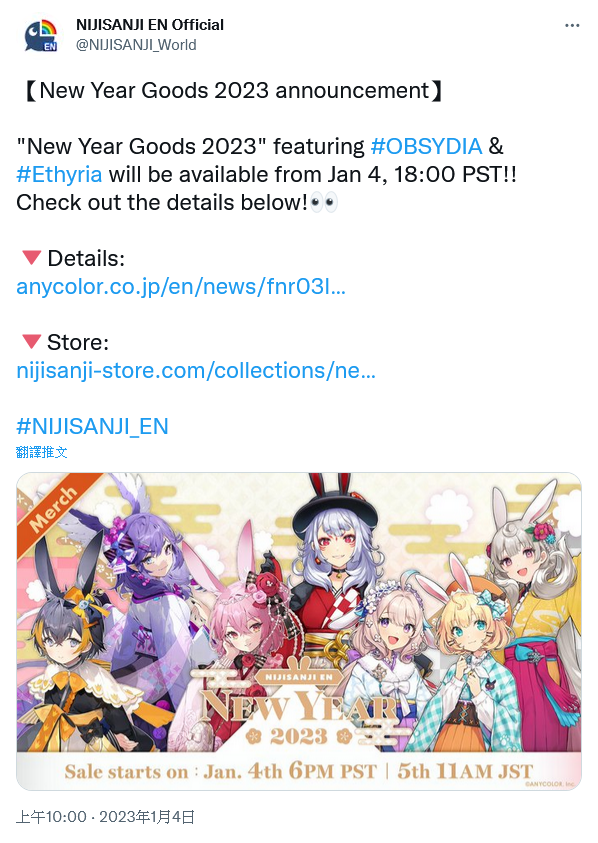The height and width of the screenshot is (843, 598).
Task: Open the NIJISANJI EN profile avatar
Action: [41, 35]
